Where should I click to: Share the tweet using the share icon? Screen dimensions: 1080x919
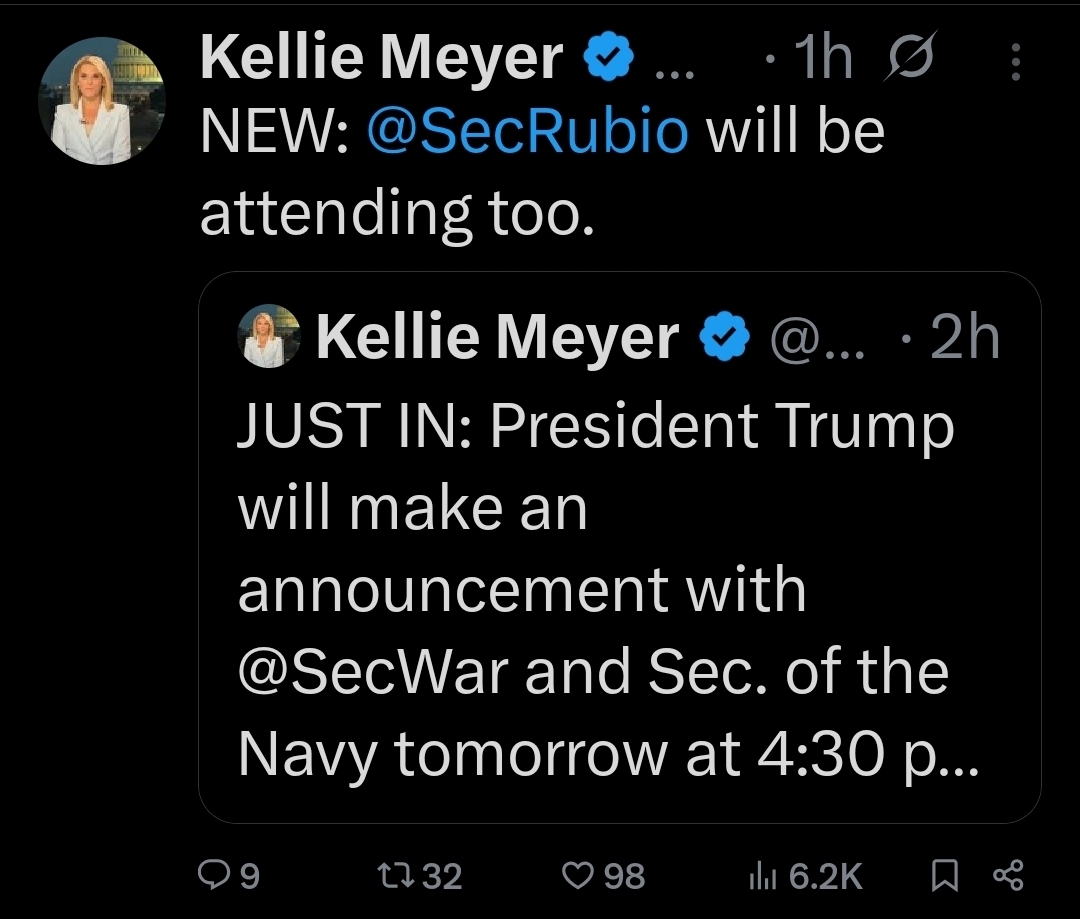tap(1005, 877)
